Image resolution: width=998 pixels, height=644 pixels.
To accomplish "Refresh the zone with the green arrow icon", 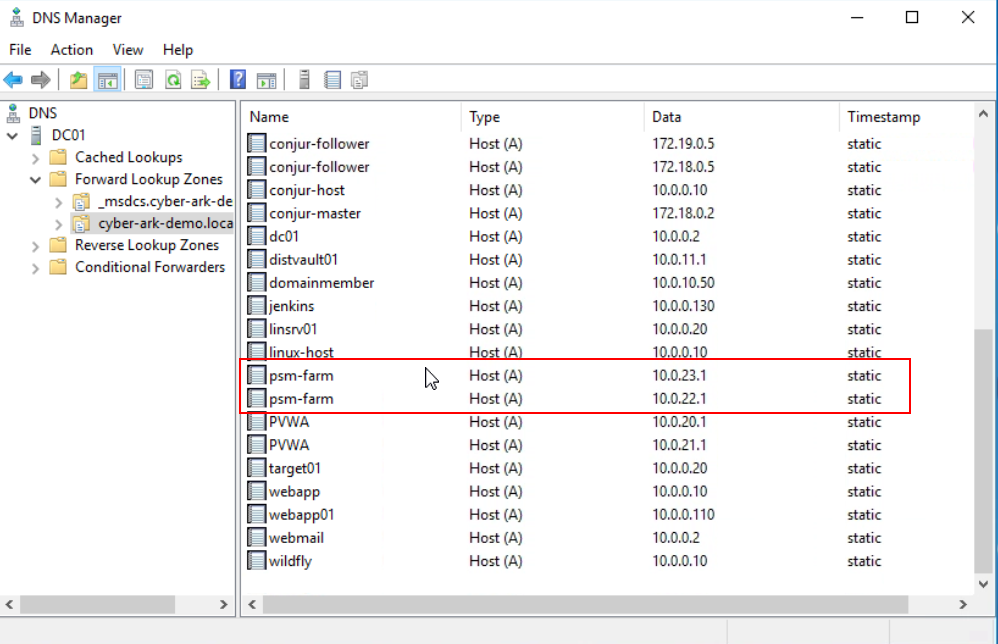I will [x=173, y=80].
